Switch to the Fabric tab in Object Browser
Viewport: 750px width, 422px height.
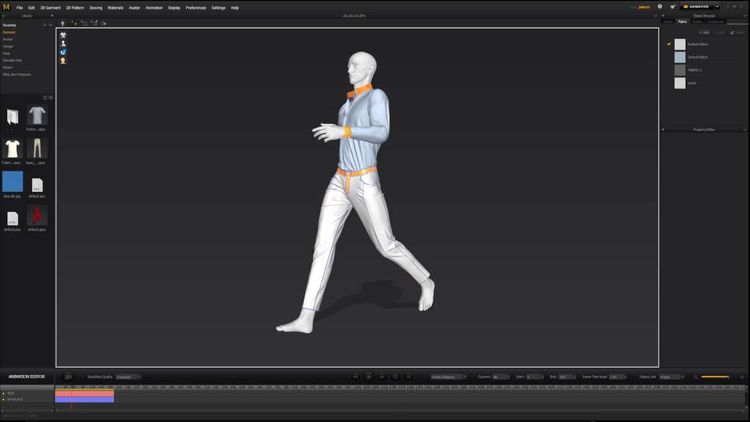coord(683,22)
